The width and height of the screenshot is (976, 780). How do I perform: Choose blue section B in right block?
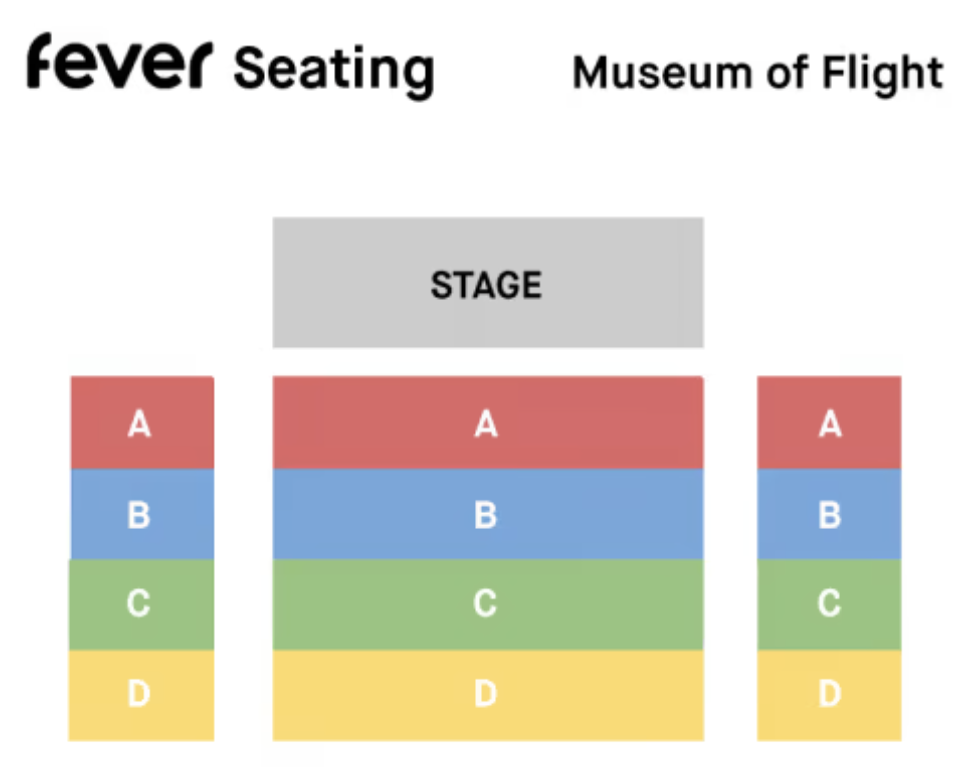pos(829,514)
